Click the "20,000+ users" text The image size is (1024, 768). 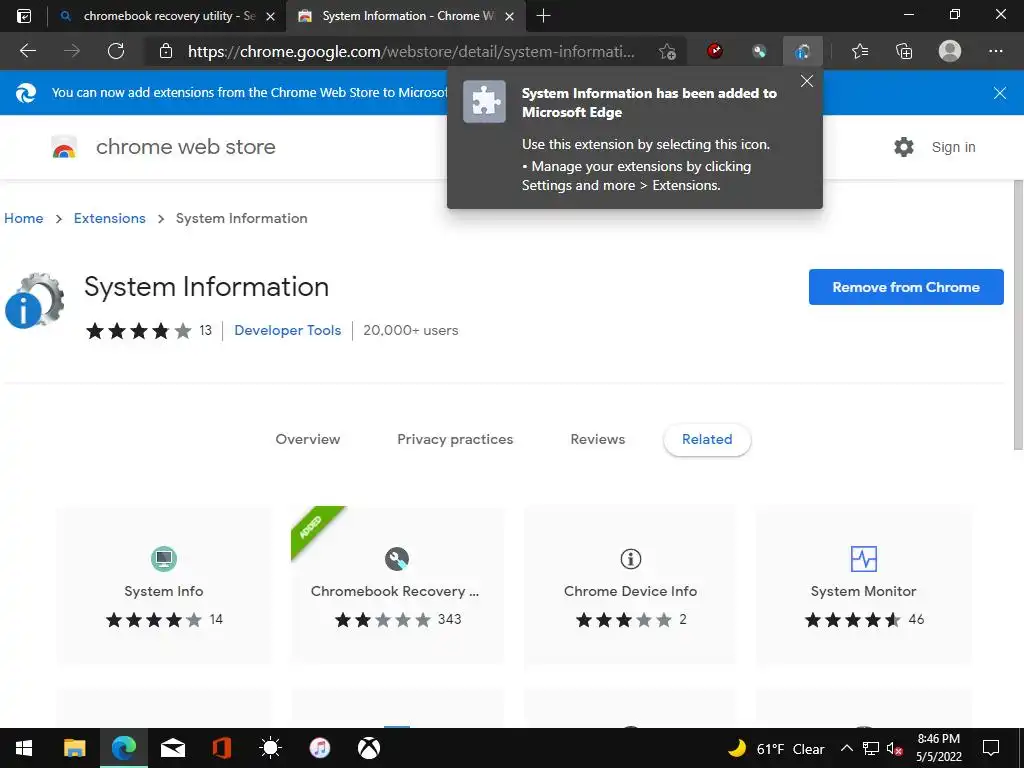(411, 330)
